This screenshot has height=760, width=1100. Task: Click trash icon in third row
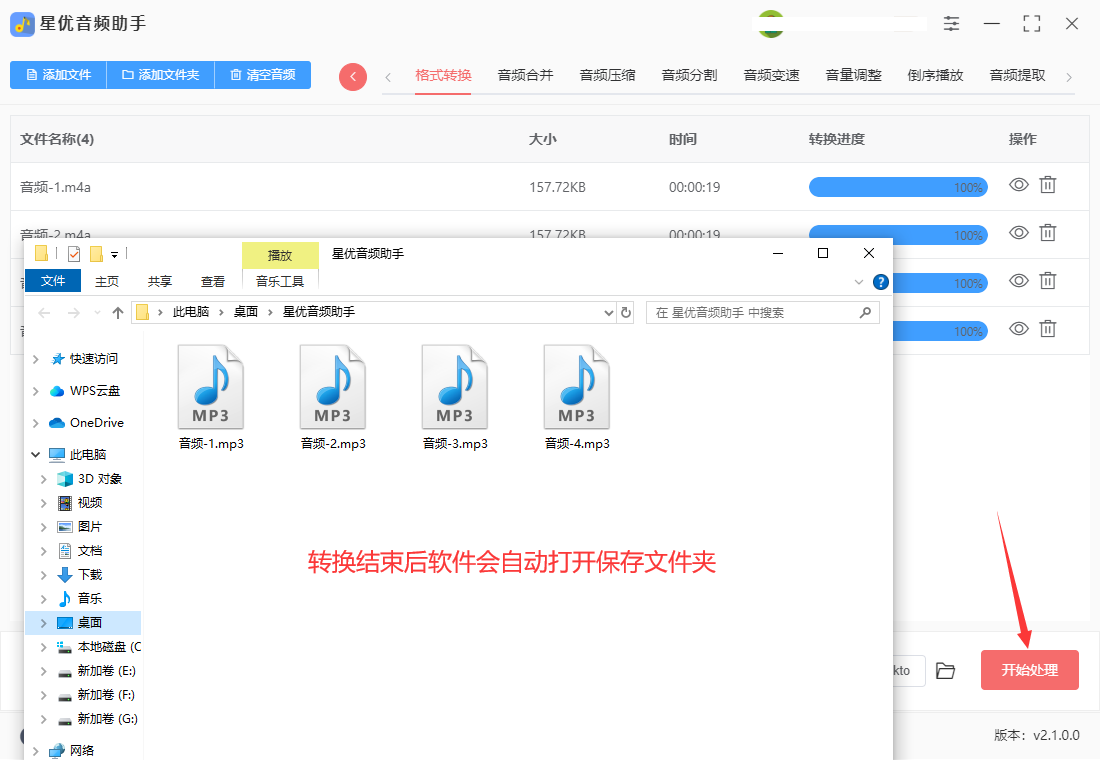tap(1047, 281)
